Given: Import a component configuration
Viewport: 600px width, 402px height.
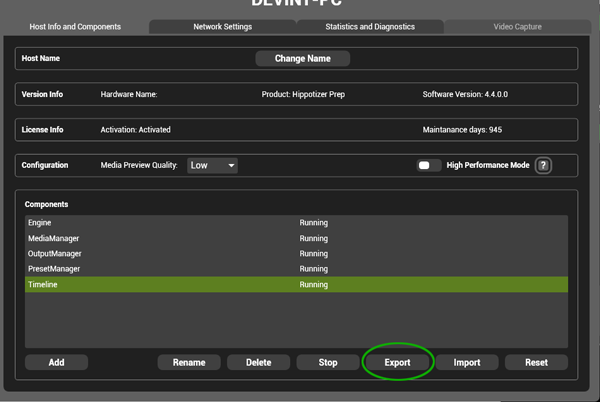Looking at the screenshot, I should coord(467,362).
